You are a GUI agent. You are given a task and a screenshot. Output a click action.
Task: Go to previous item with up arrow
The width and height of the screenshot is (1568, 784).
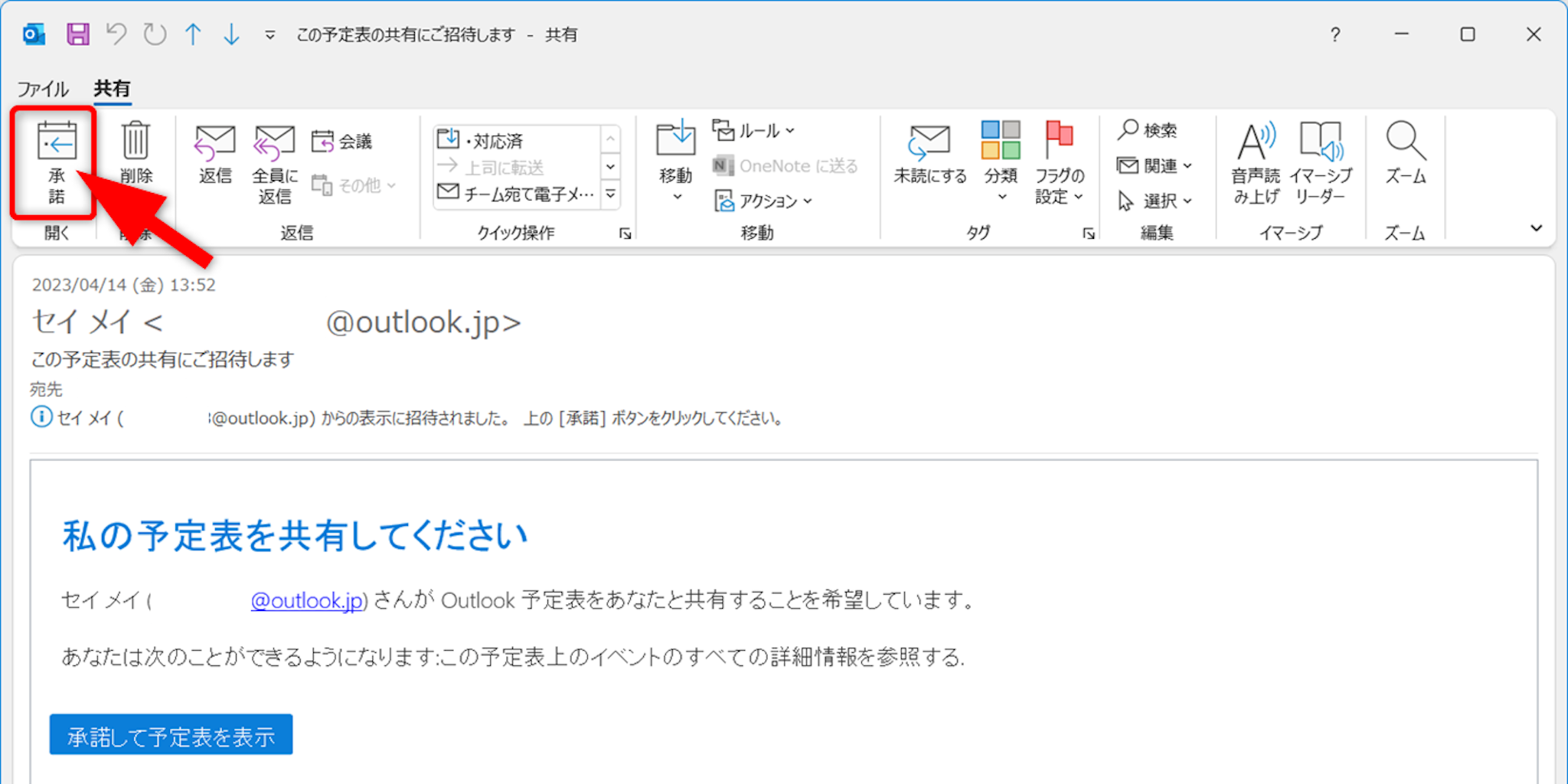(x=193, y=34)
